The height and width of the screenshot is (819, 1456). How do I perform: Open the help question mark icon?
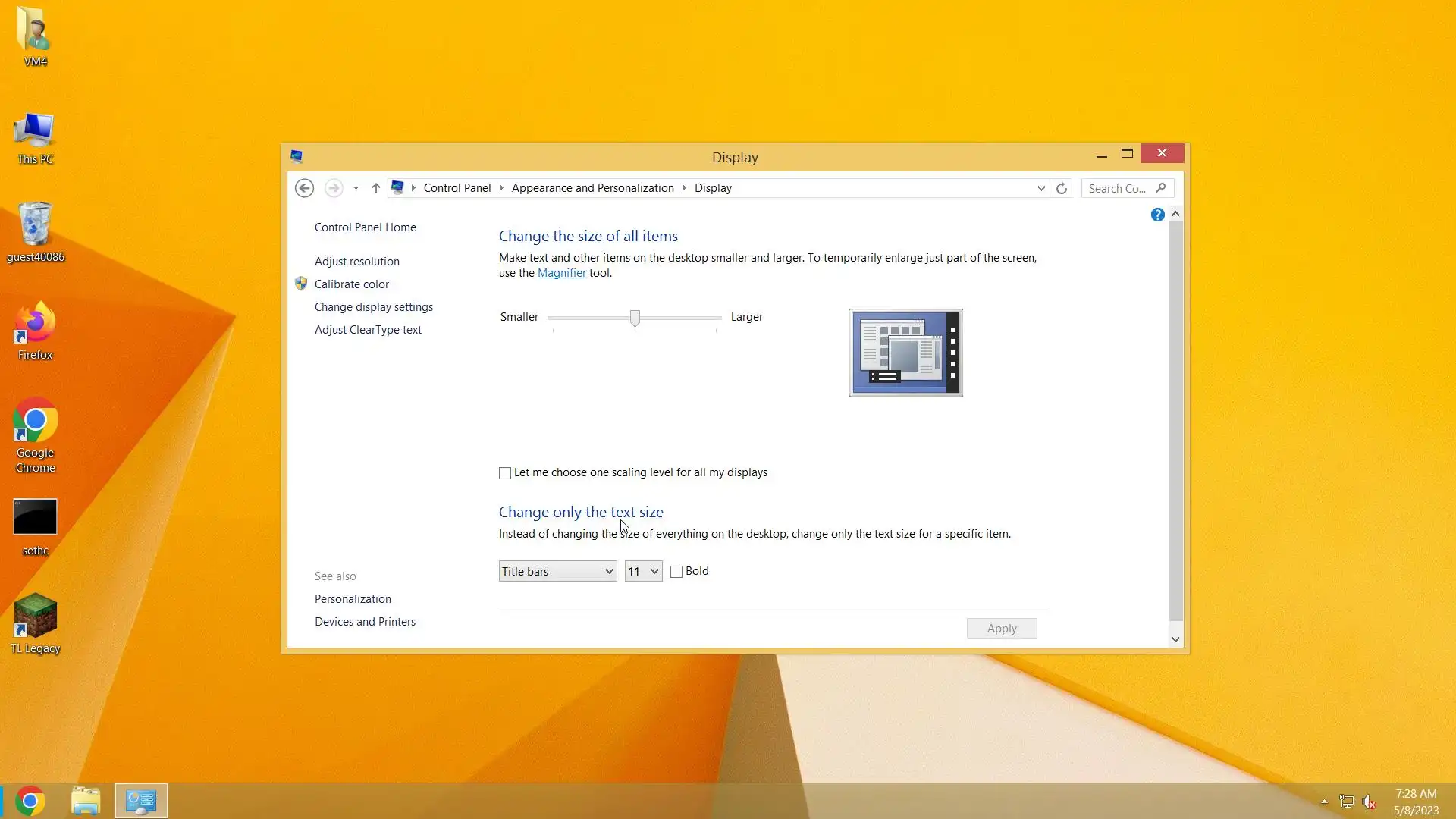(1157, 215)
